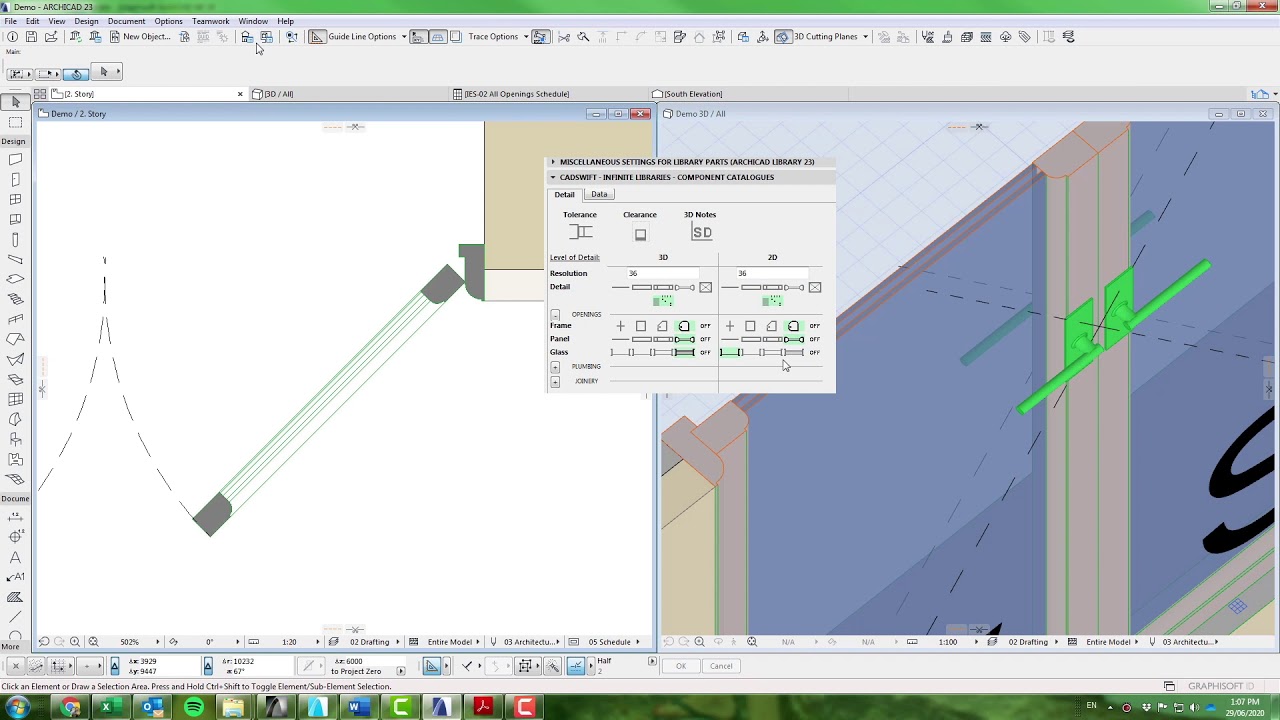The image size is (1280, 720).
Task: Collapse the OPENINGS group
Action: [x=555, y=315]
